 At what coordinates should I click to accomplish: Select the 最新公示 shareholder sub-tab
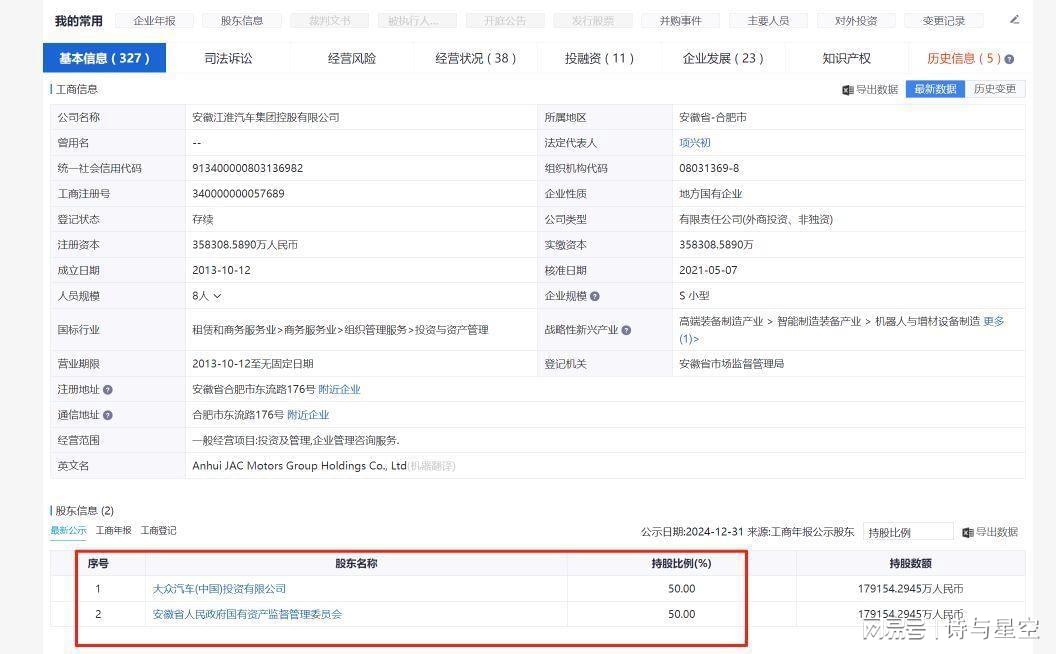click(x=69, y=530)
